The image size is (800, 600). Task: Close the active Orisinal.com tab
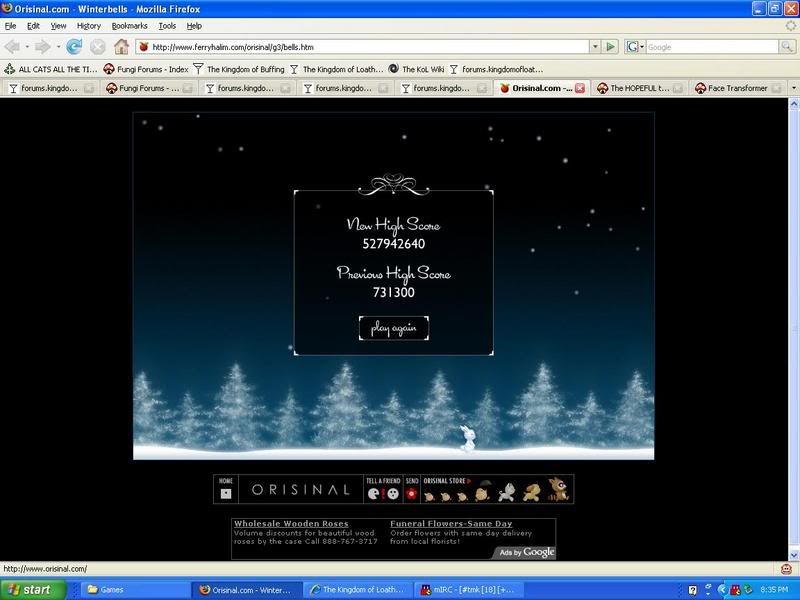[x=580, y=88]
